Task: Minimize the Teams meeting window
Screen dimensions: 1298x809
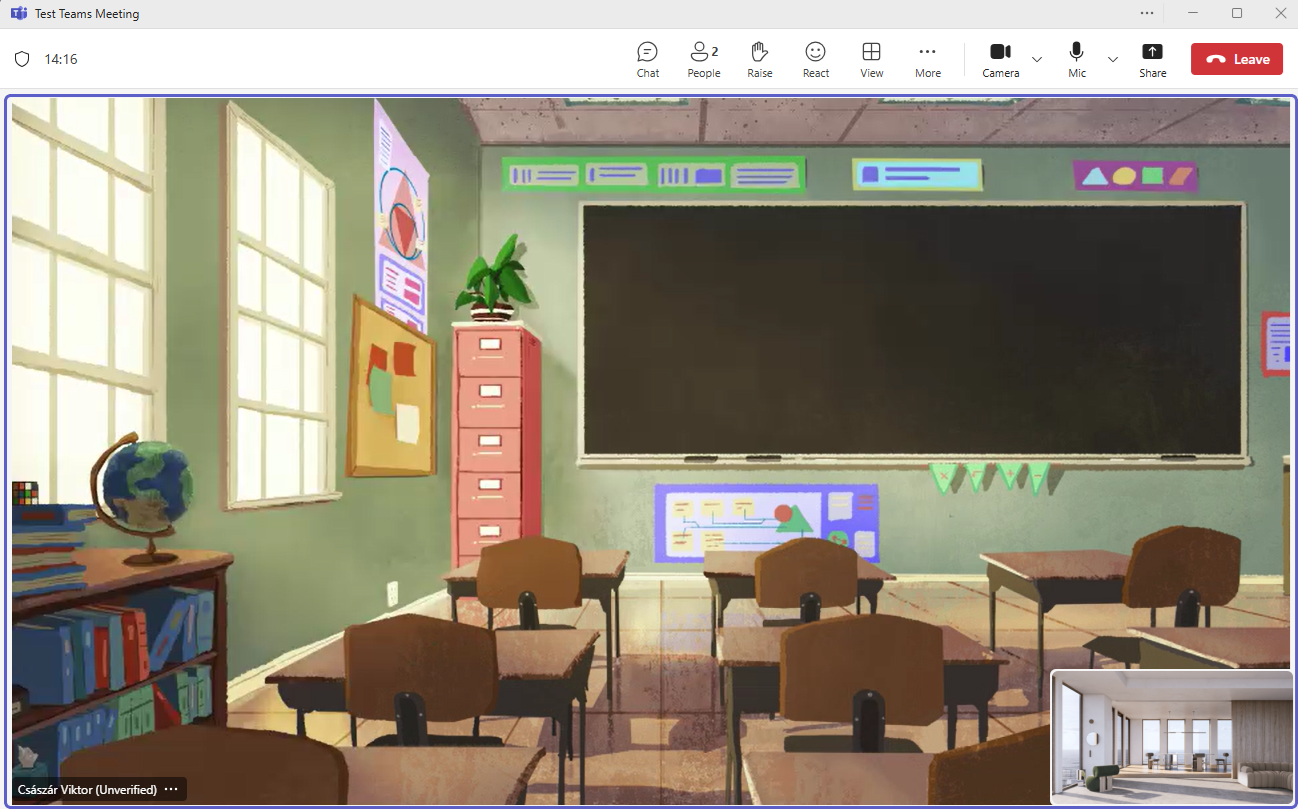Action: (x=1193, y=13)
